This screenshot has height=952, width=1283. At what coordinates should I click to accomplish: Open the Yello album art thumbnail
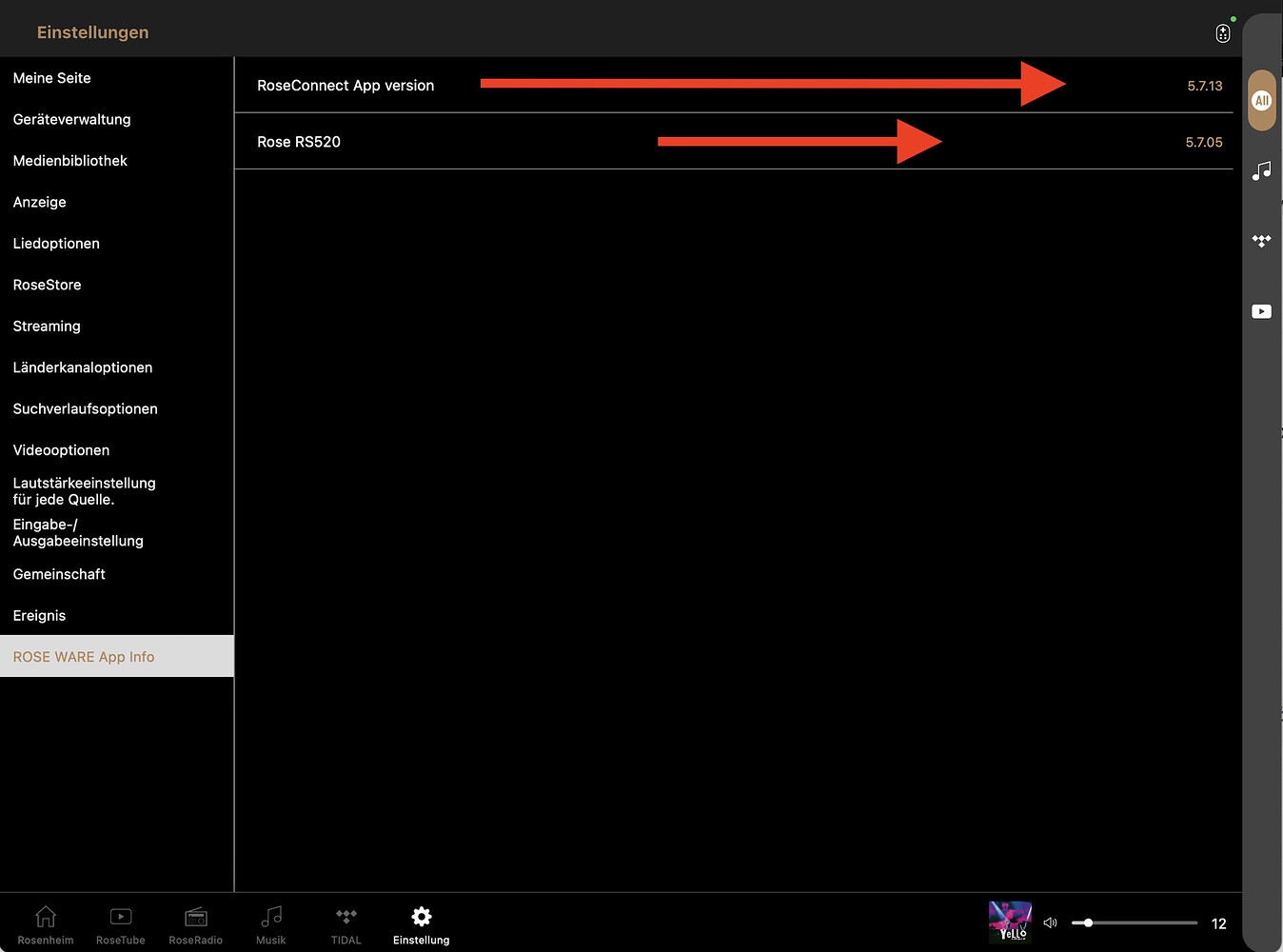click(x=1010, y=922)
